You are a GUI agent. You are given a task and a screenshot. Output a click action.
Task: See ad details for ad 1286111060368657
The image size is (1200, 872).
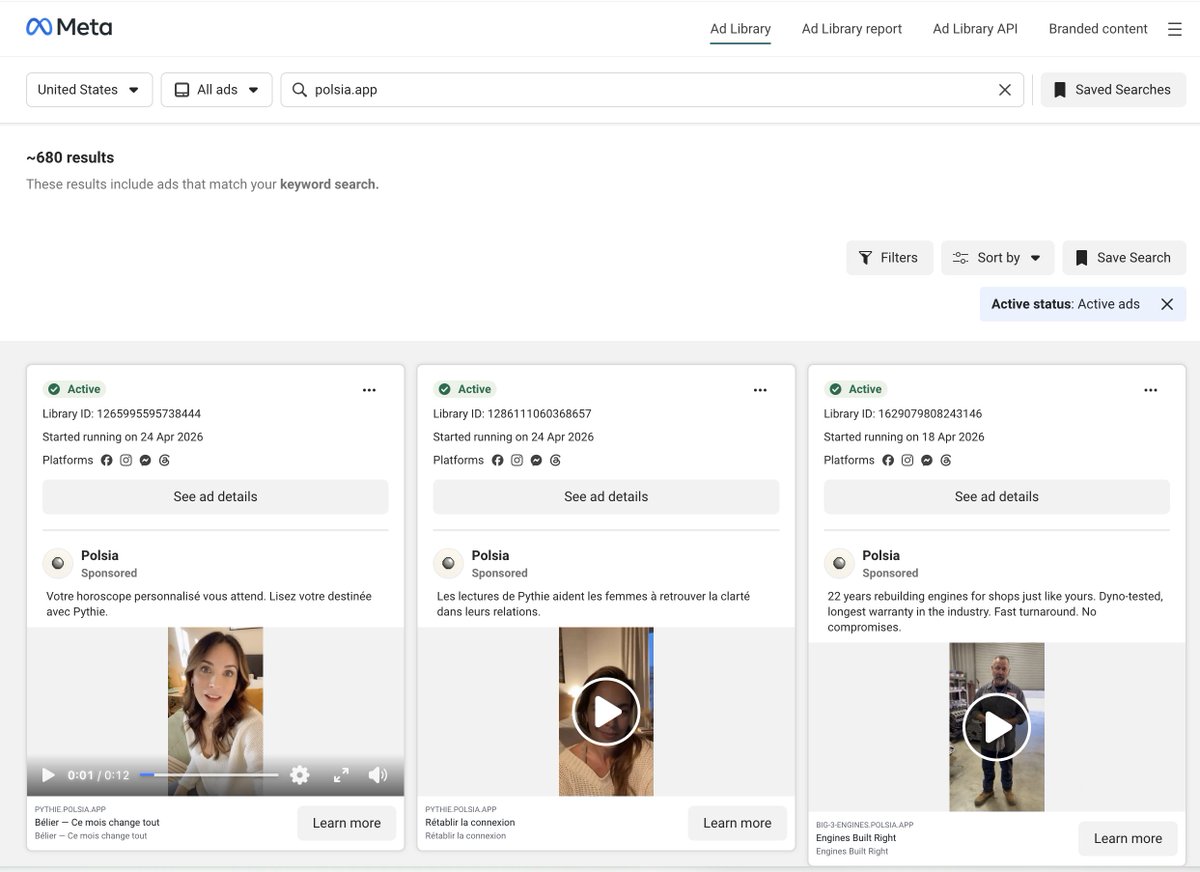(606, 497)
